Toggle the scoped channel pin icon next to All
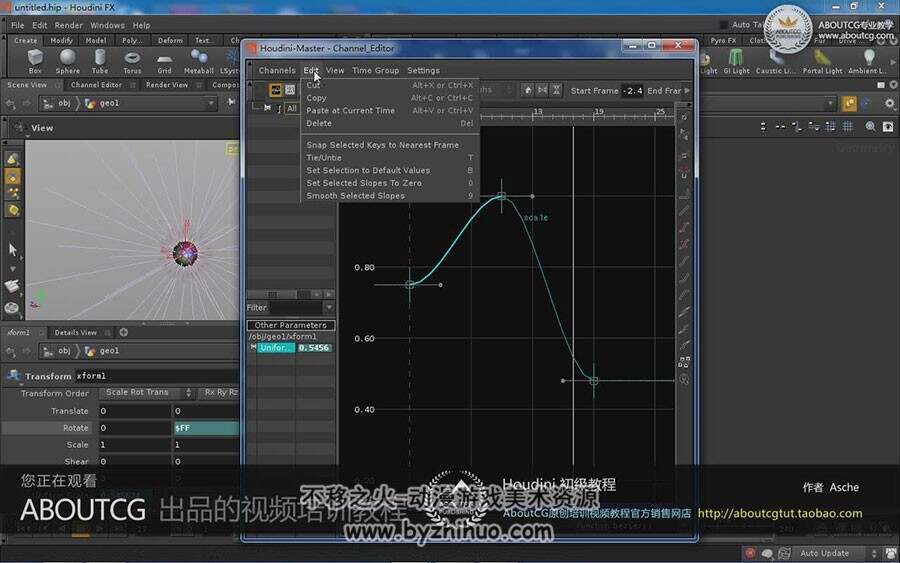The width and height of the screenshot is (900, 563). pyautogui.click(x=267, y=108)
